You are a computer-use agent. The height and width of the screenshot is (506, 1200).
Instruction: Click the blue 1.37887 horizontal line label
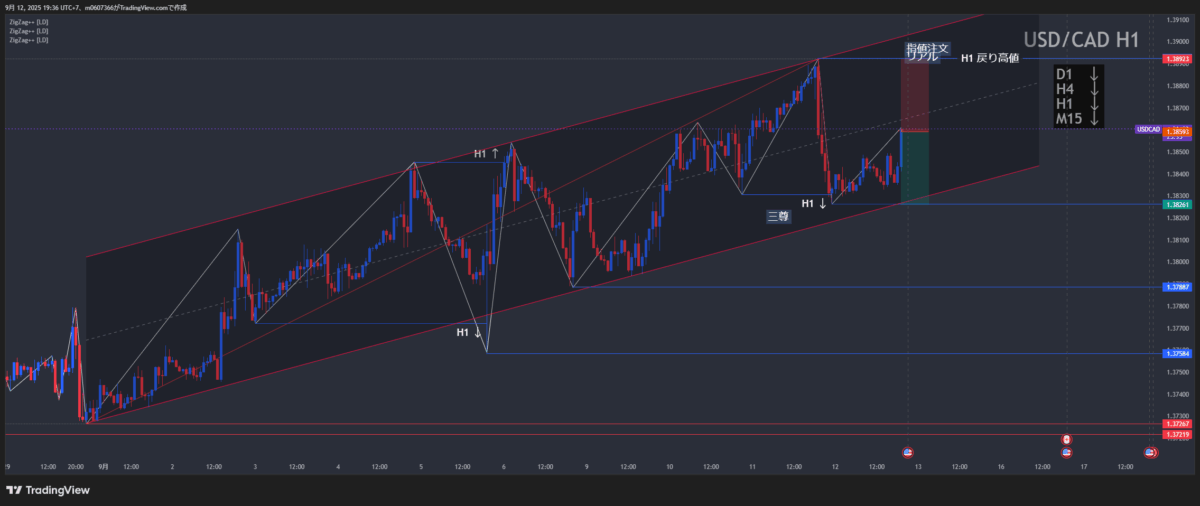(x=1178, y=287)
